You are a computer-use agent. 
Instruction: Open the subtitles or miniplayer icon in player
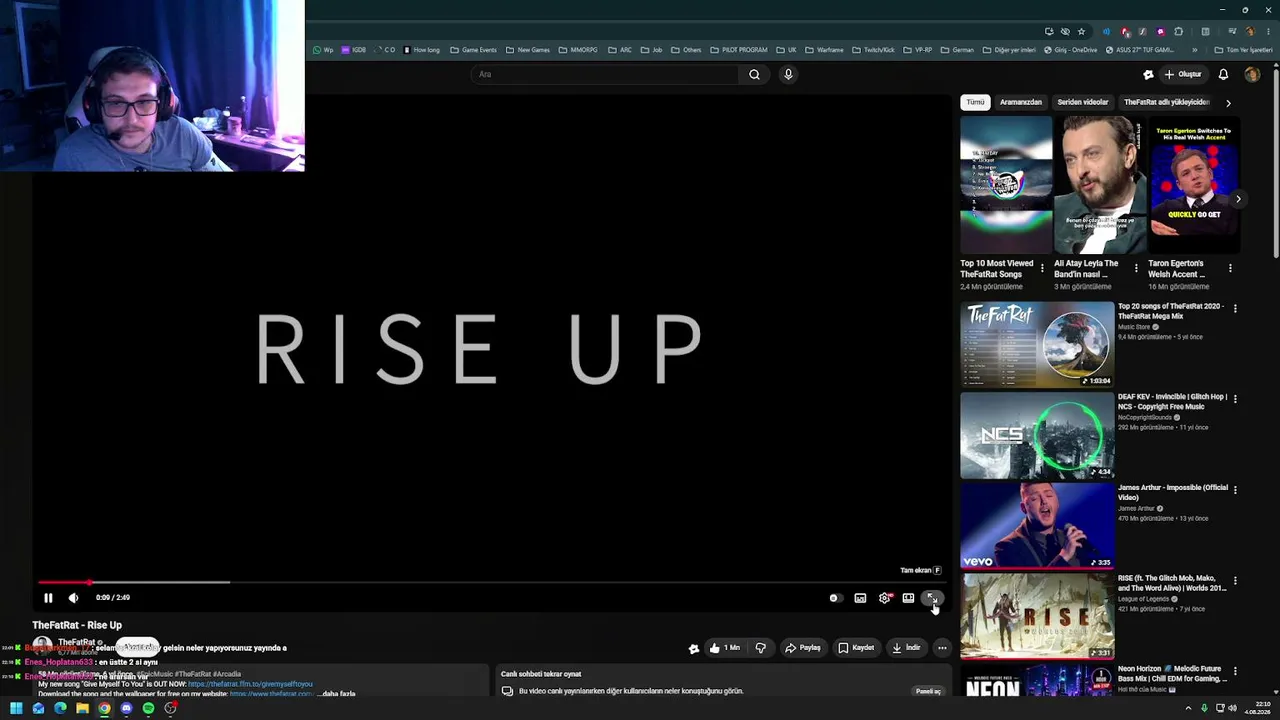(x=860, y=598)
